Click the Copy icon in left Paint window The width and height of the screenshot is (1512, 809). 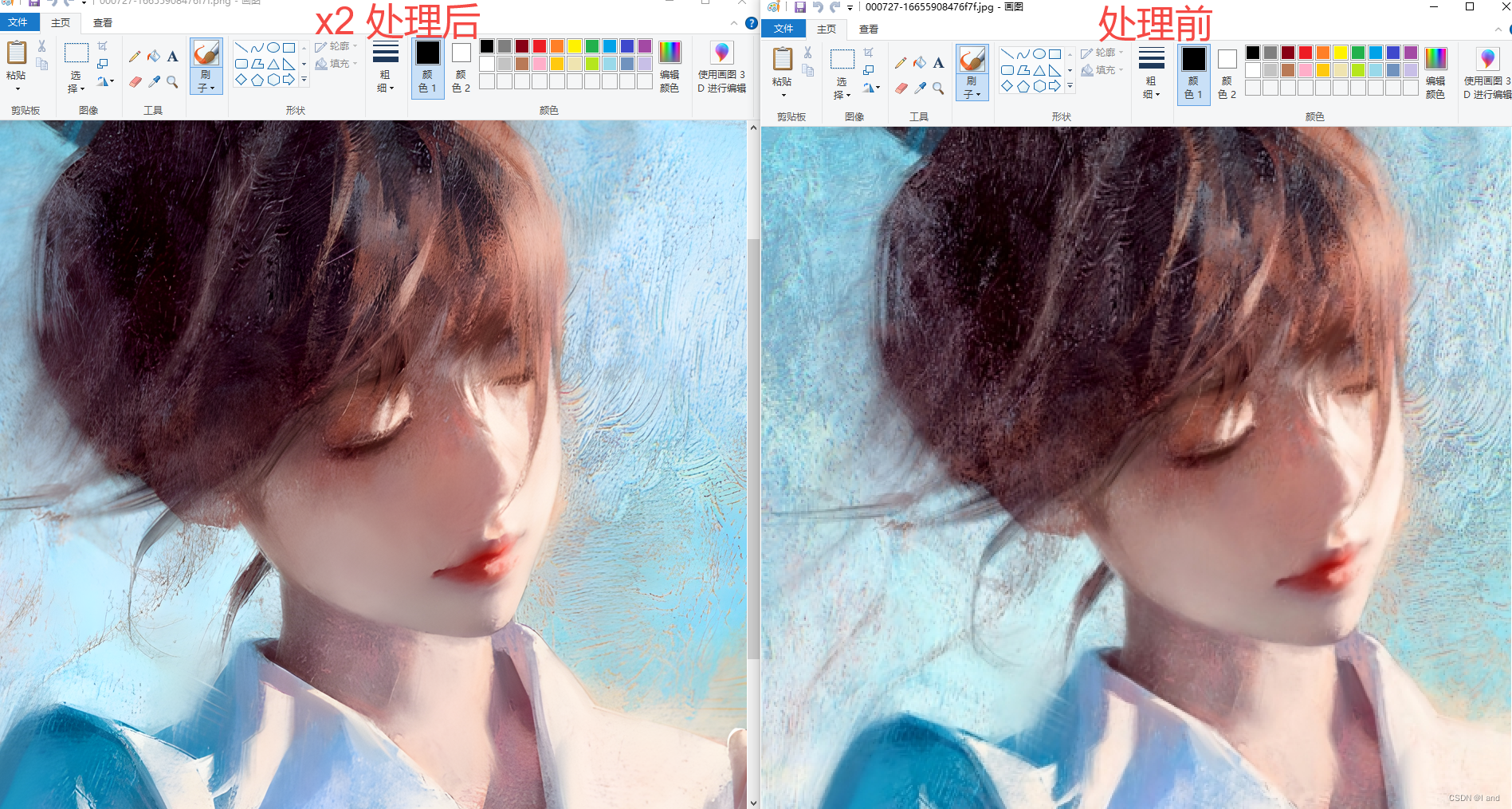click(42, 64)
